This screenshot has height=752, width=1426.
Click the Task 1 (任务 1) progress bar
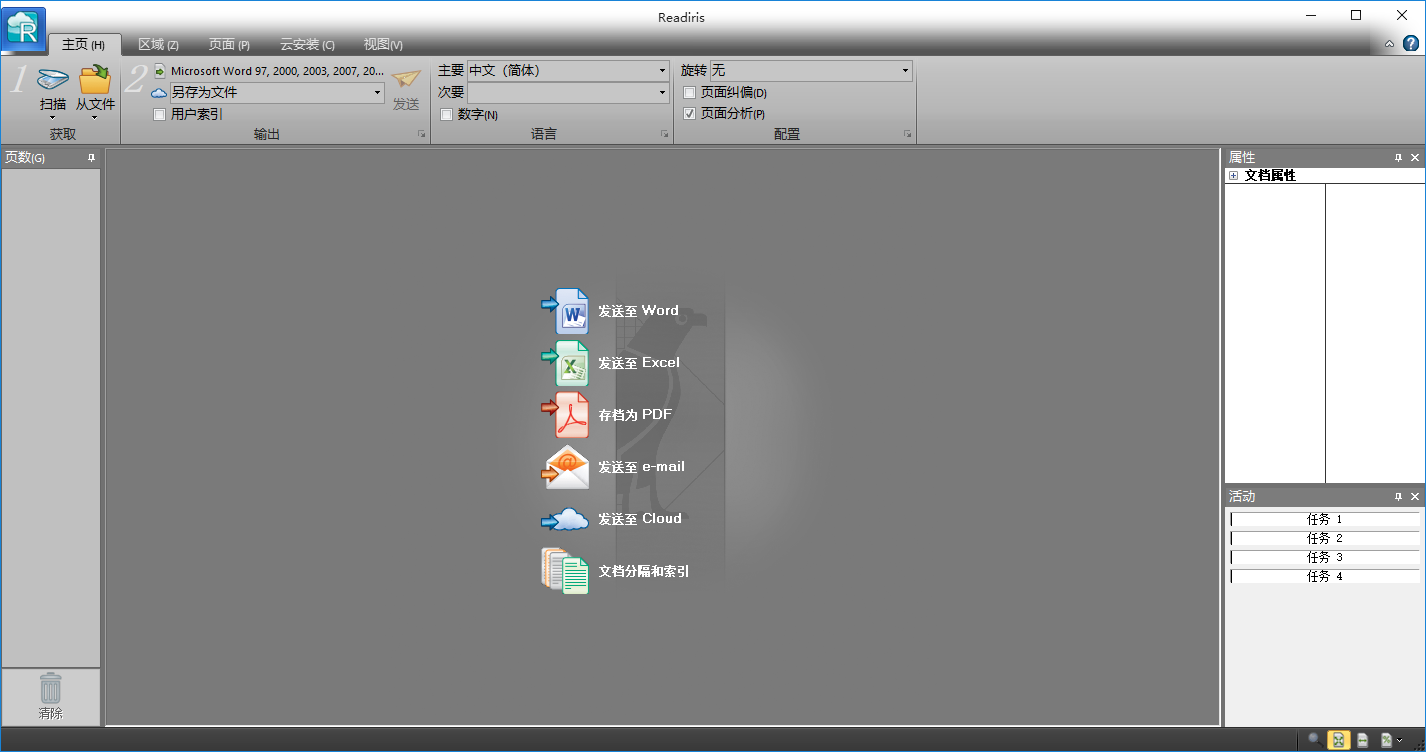1324,519
